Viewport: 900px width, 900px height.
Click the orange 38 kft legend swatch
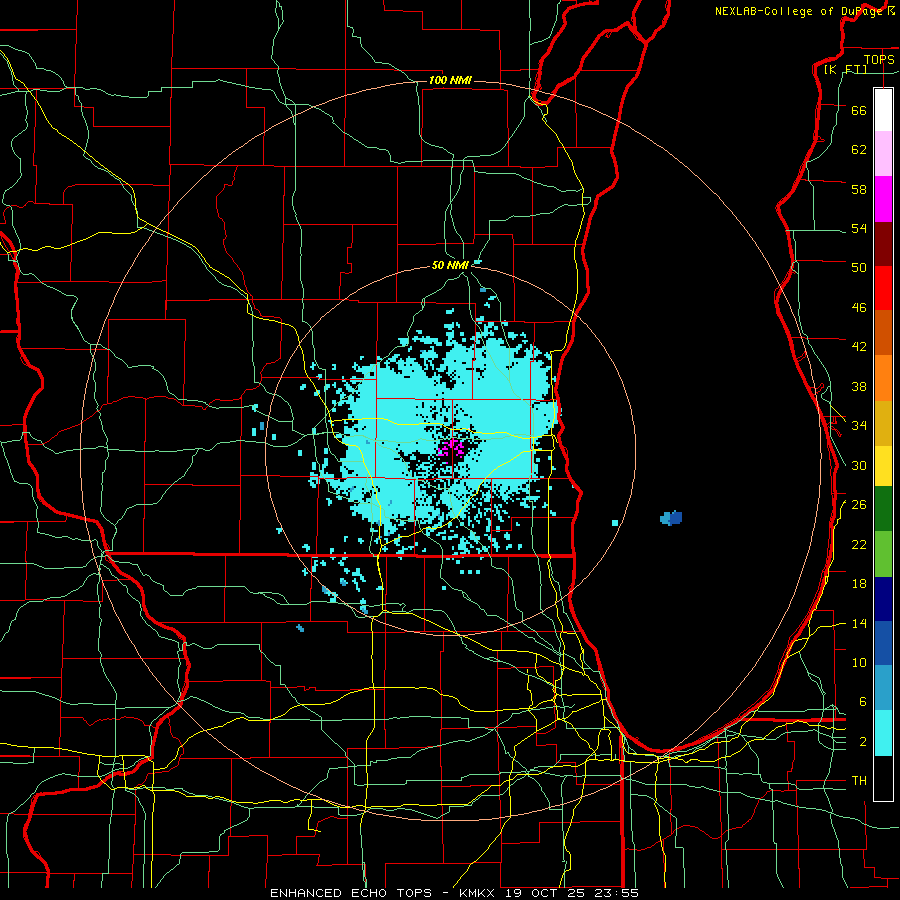click(883, 377)
